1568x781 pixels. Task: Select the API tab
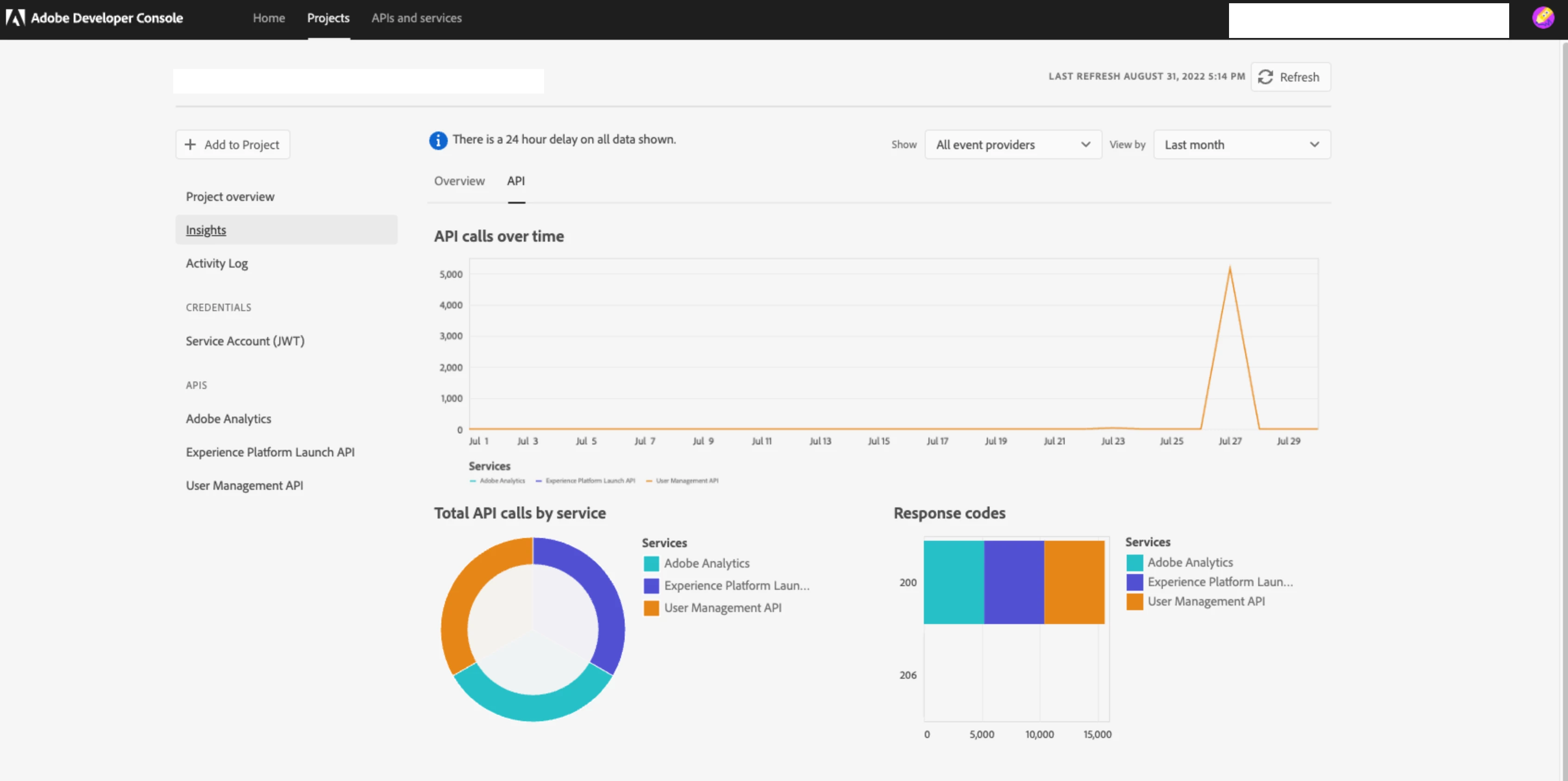(515, 181)
